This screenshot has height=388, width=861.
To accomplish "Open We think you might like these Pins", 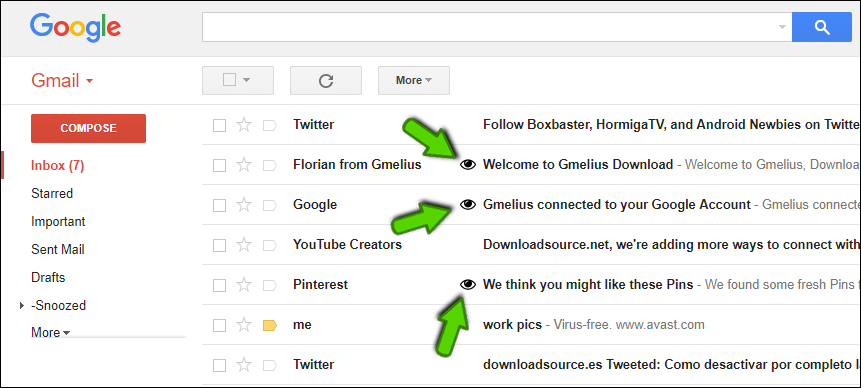I will coord(588,285).
